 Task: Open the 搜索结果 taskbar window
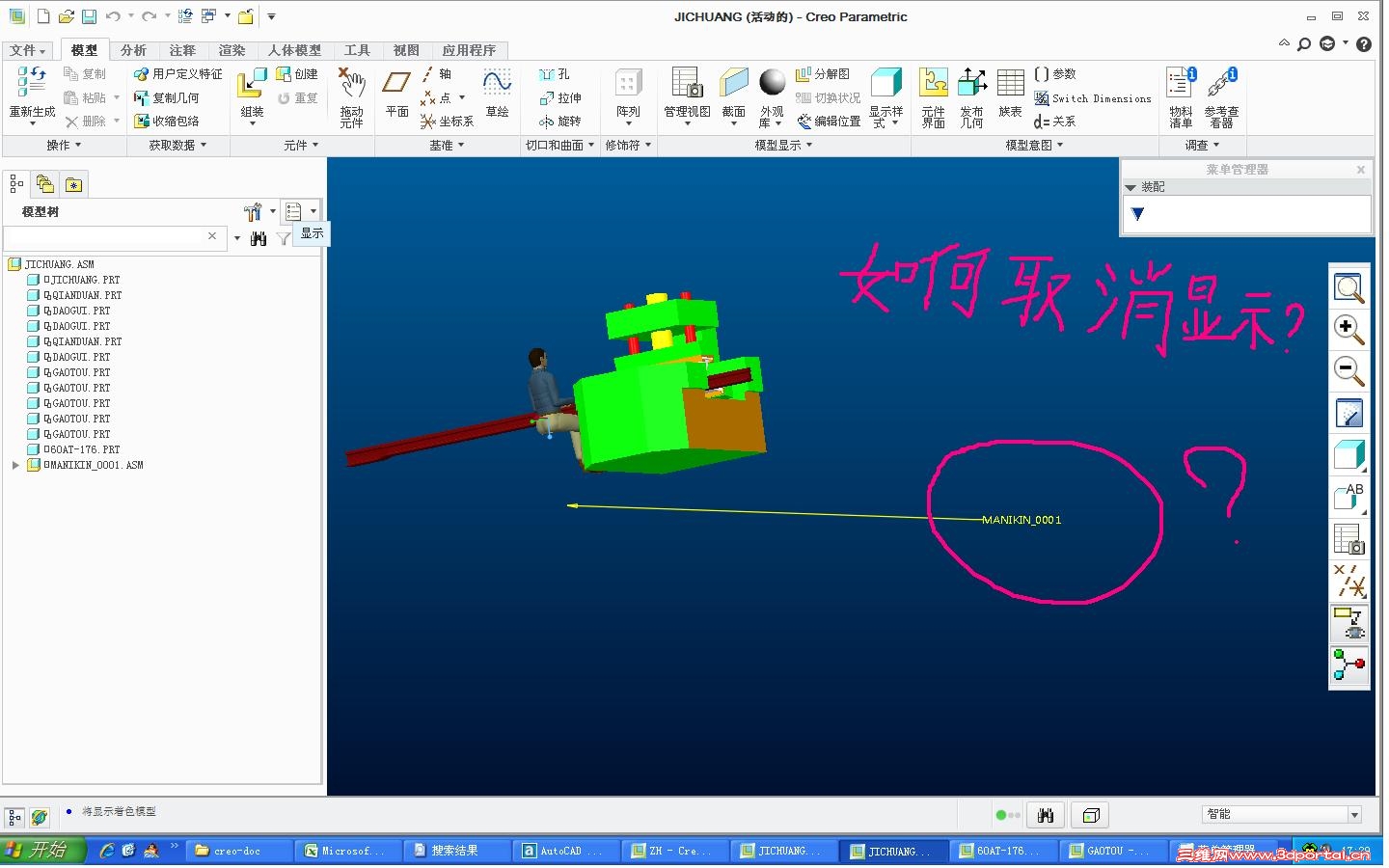point(455,851)
